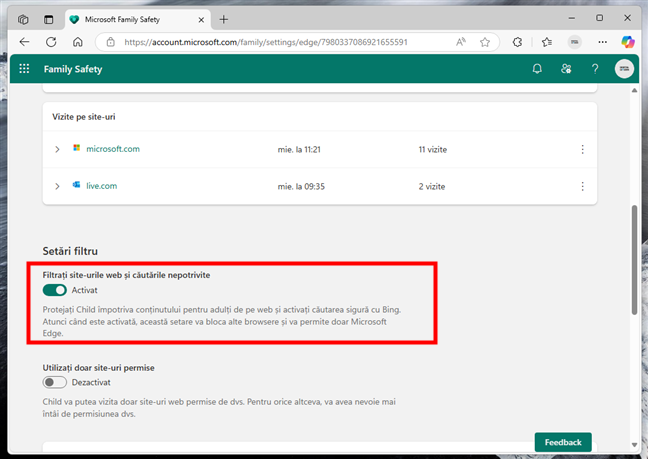Select the Microsoft Family Safety tab

pyautogui.click(x=138, y=19)
